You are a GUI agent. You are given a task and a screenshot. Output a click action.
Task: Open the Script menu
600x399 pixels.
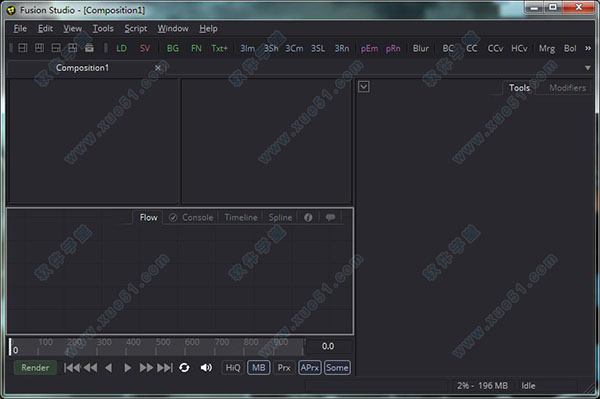(x=135, y=29)
